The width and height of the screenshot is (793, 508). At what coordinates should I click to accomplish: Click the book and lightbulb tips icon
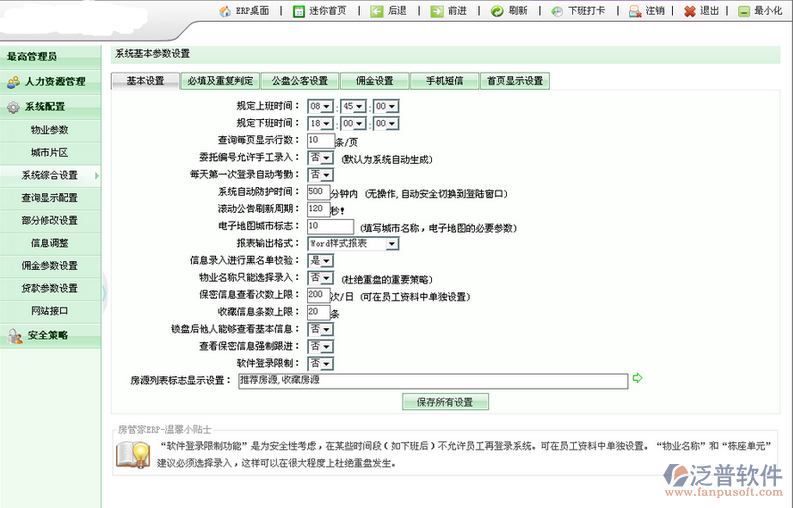[134, 454]
